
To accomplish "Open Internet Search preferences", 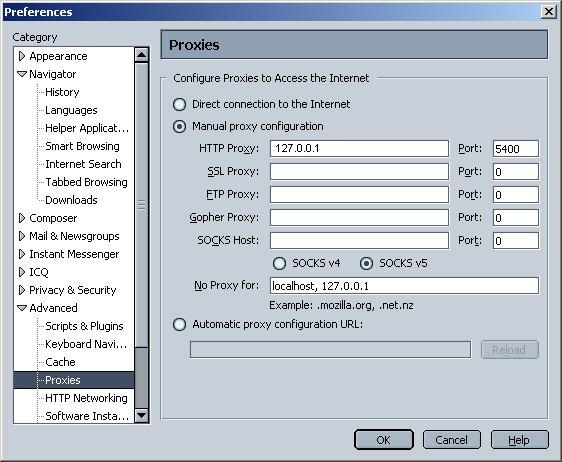I will (x=83, y=164).
